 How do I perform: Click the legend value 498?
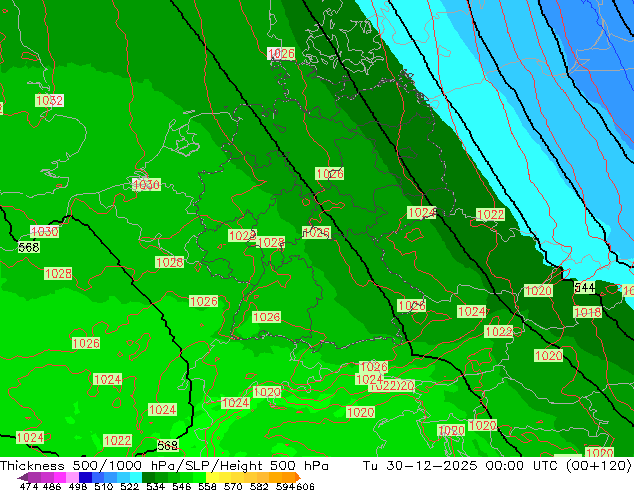click(78, 486)
